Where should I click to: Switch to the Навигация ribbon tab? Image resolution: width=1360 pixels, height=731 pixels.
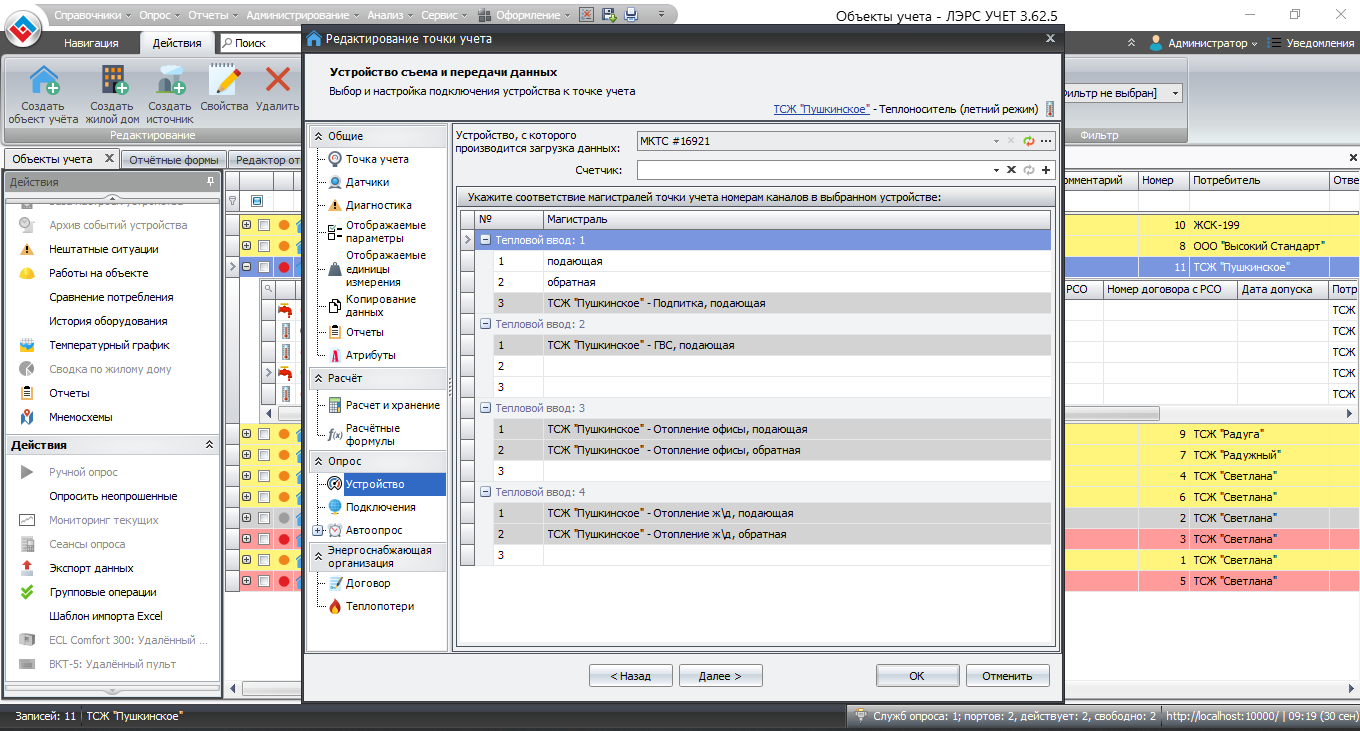pos(91,43)
